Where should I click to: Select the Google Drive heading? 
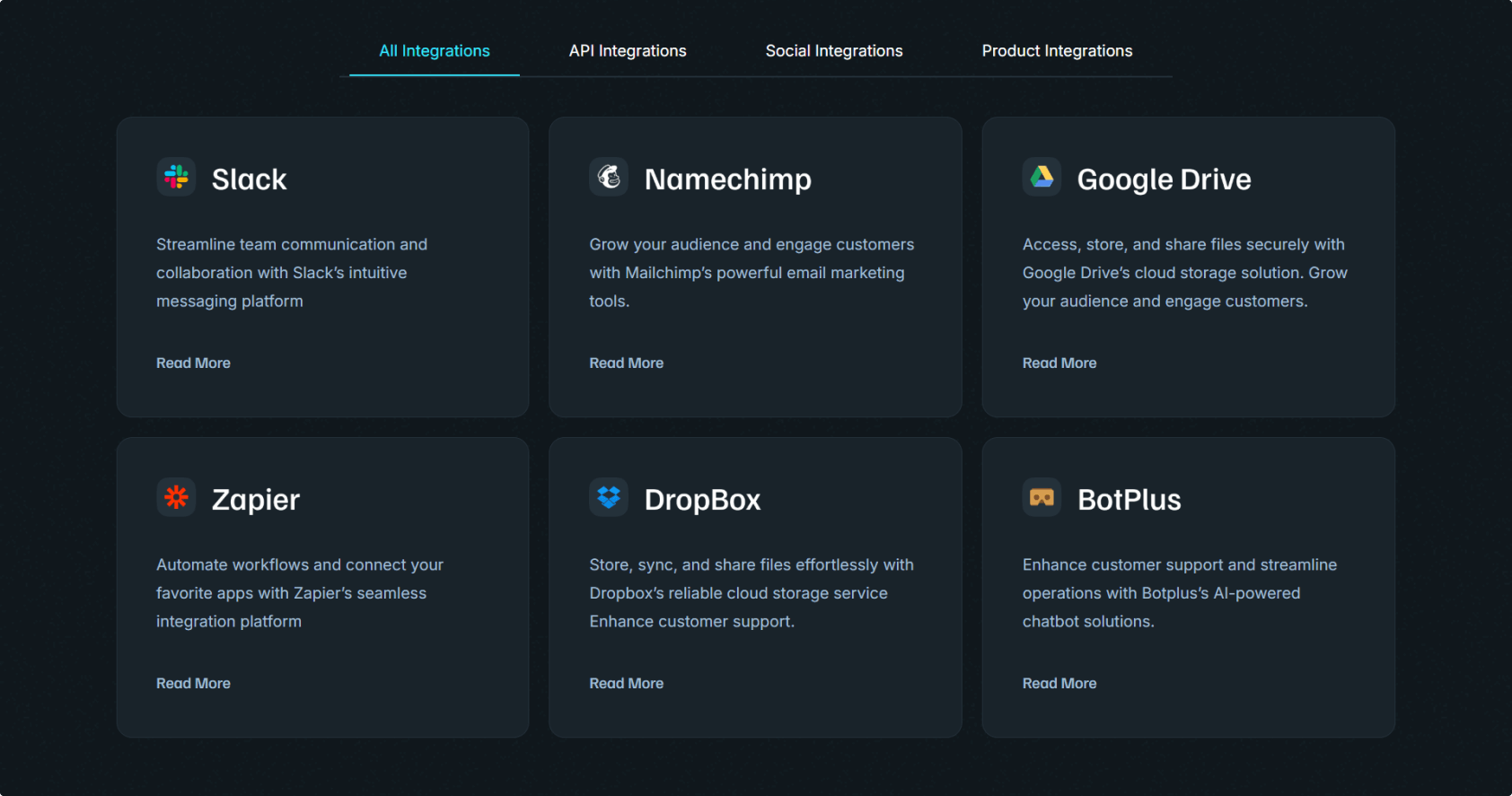tap(1164, 179)
